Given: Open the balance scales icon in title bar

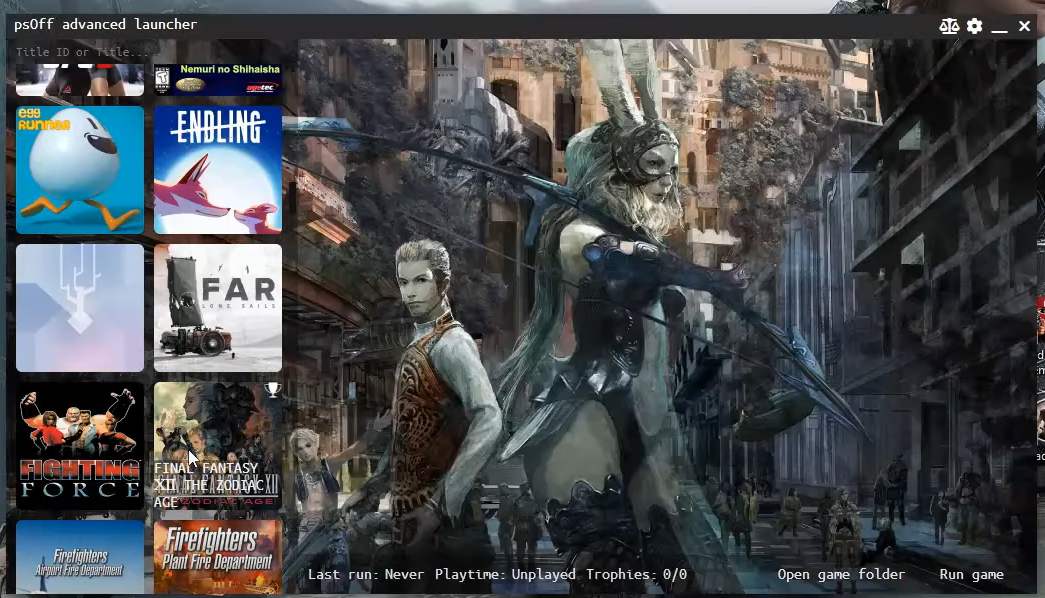Looking at the screenshot, I should [x=949, y=26].
